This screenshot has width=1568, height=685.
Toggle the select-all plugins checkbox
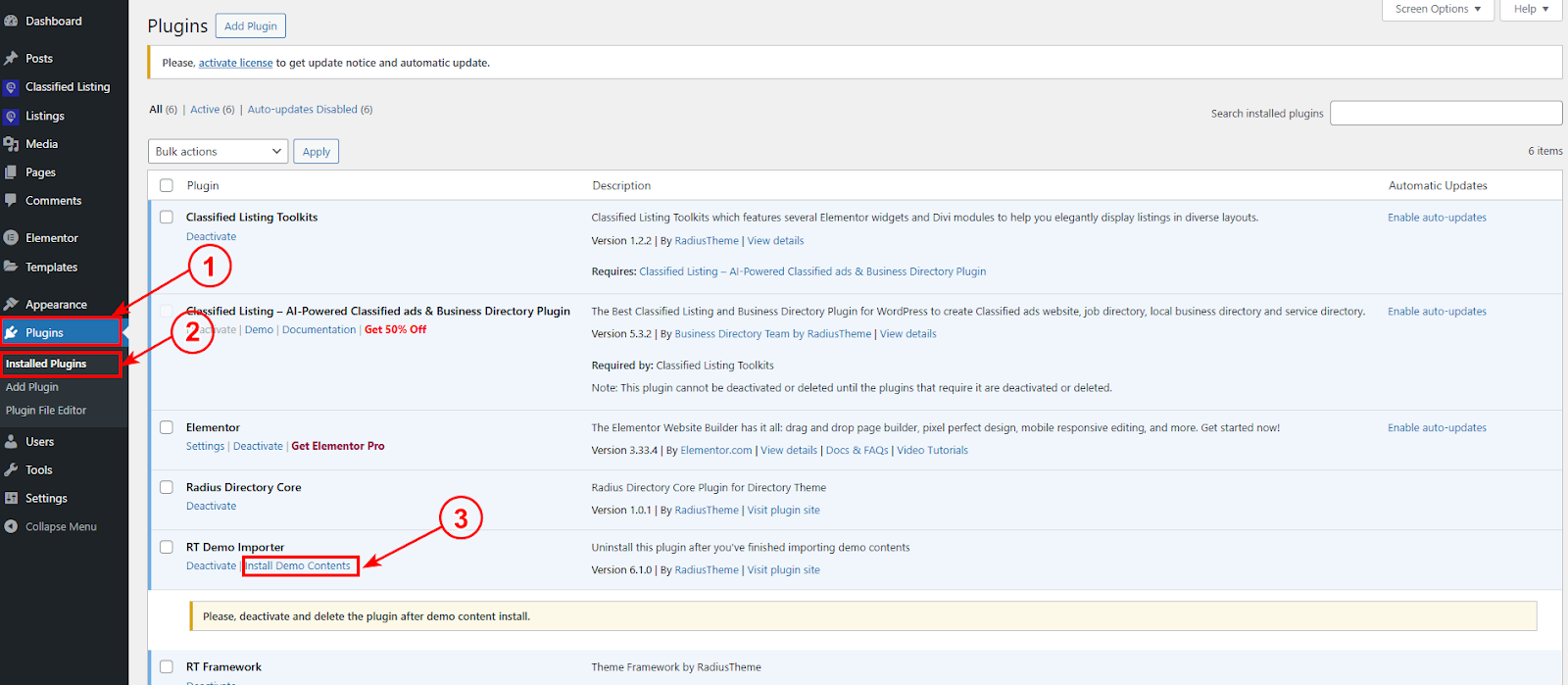tap(167, 185)
